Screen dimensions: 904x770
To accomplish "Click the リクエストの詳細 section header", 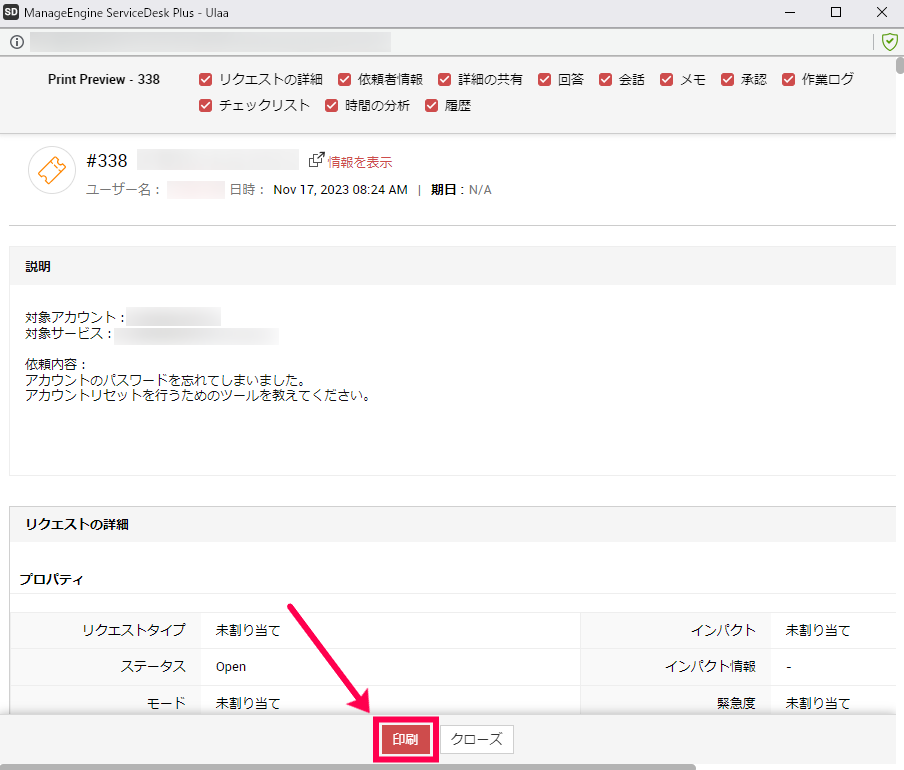I will pos(452,524).
